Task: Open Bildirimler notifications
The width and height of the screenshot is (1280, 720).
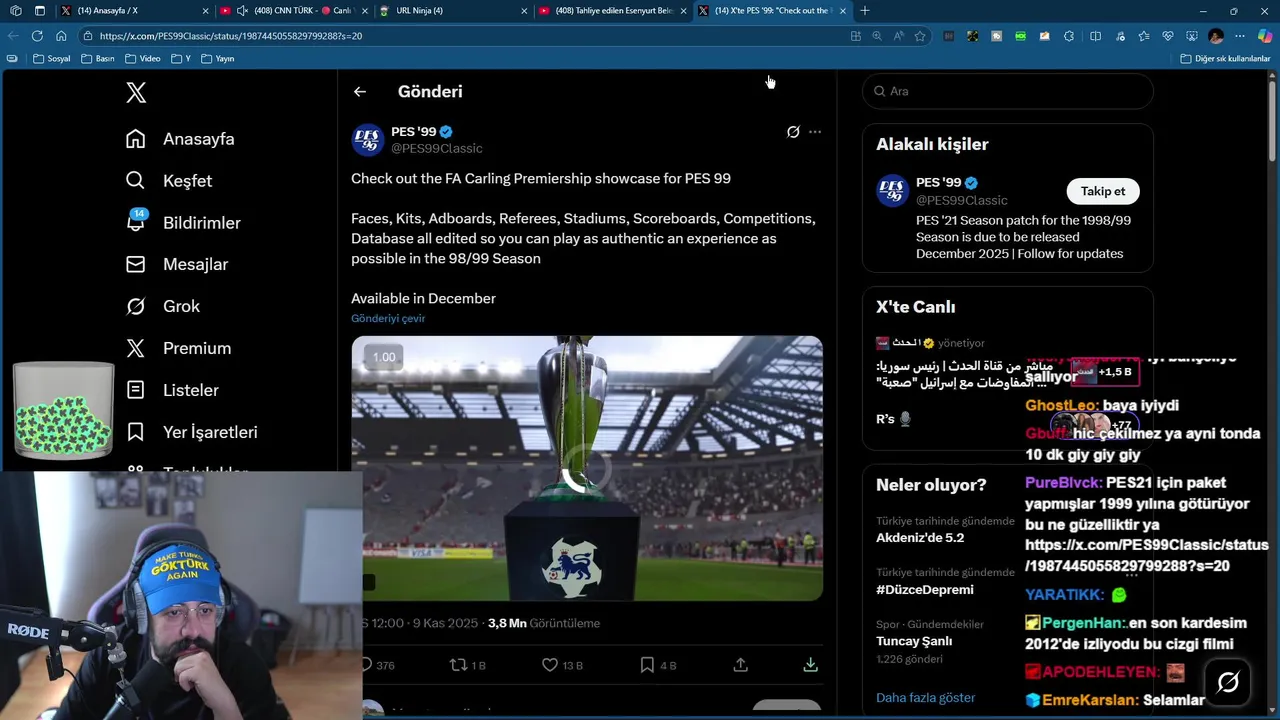Action: pyautogui.click(x=183, y=222)
